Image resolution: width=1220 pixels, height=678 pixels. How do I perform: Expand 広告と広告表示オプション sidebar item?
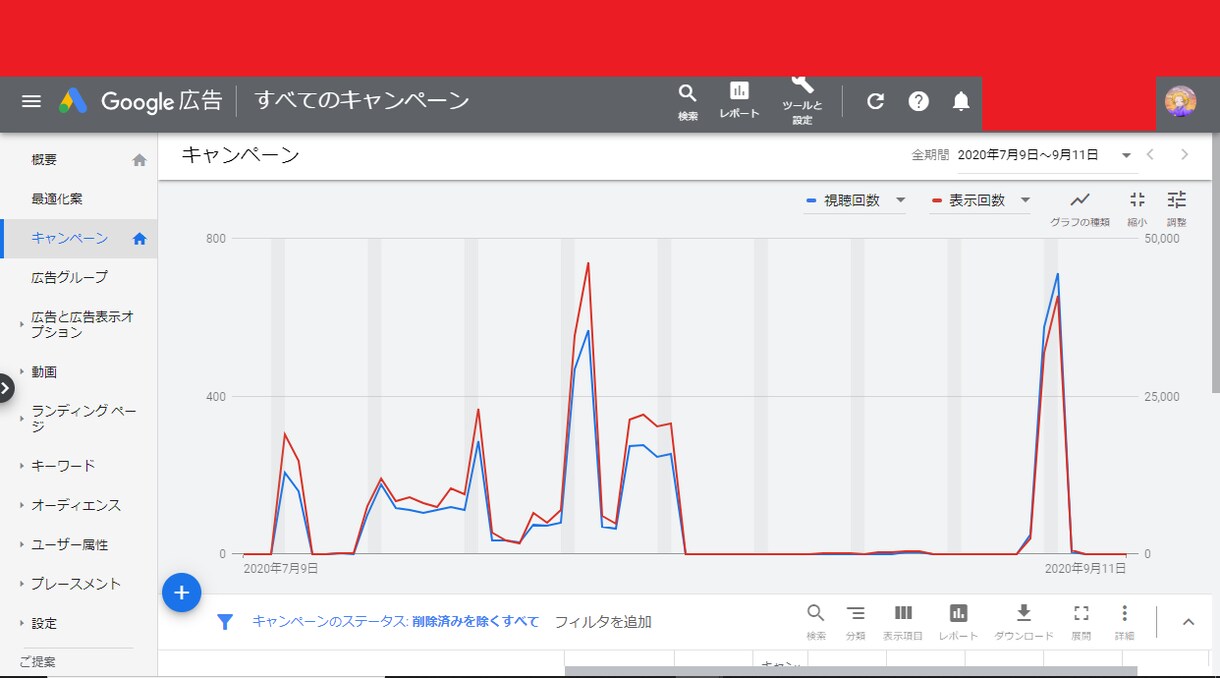click(x=78, y=324)
